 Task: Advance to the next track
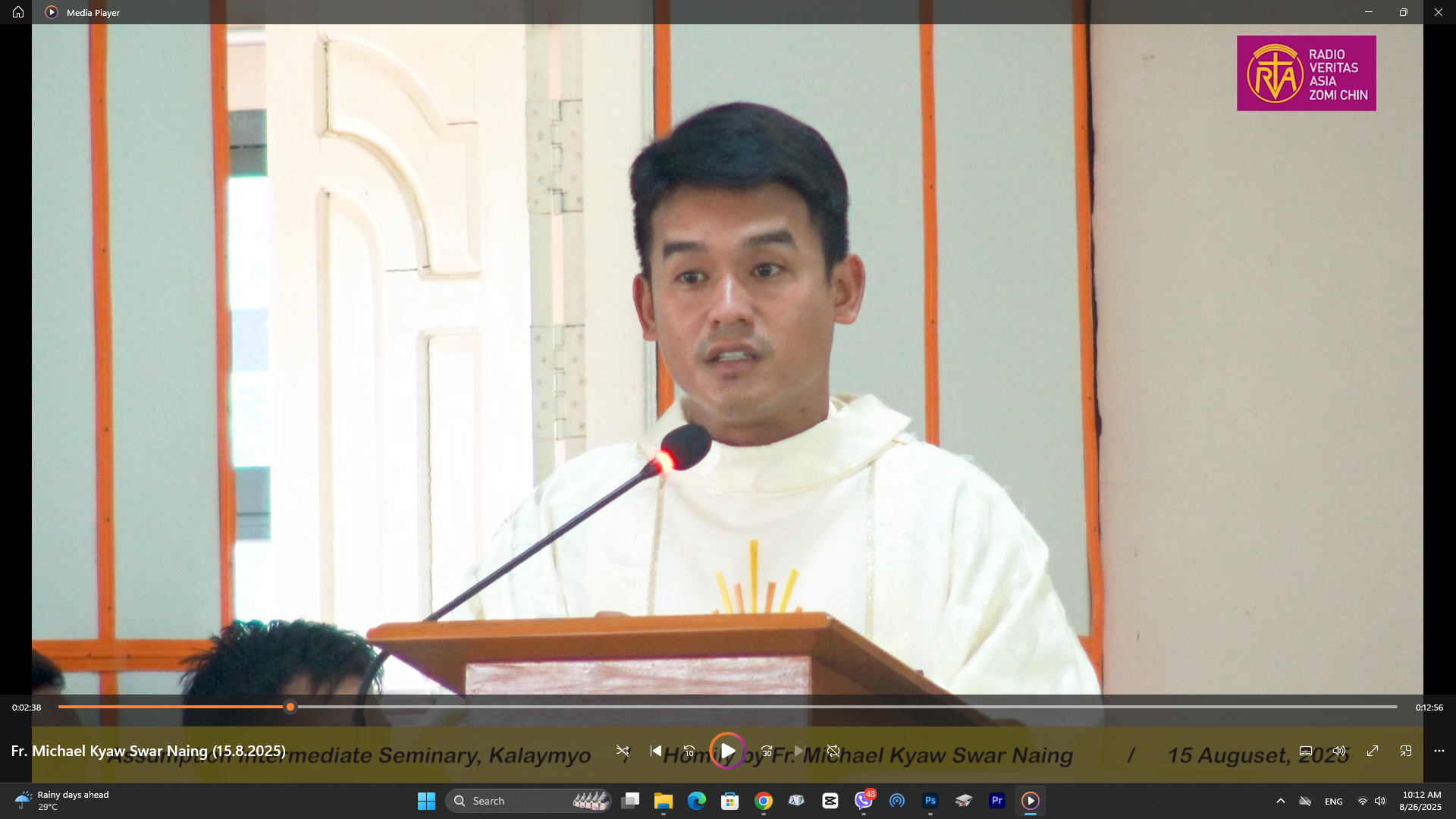click(x=799, y=751)
